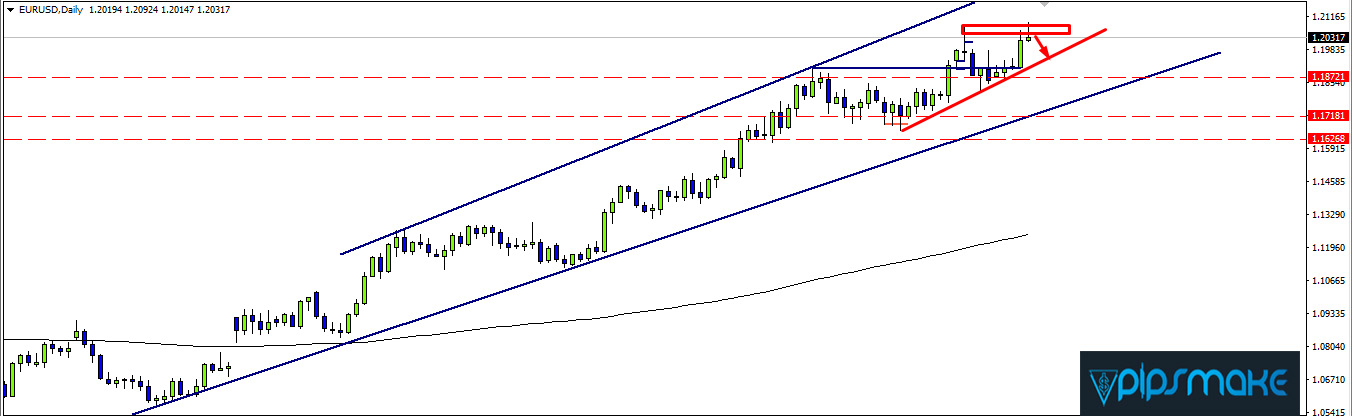Click the 1.08040 price scale label
Image resolution: width=1356 pixels, height=416 pixels.
click(x=1329, y=347)
